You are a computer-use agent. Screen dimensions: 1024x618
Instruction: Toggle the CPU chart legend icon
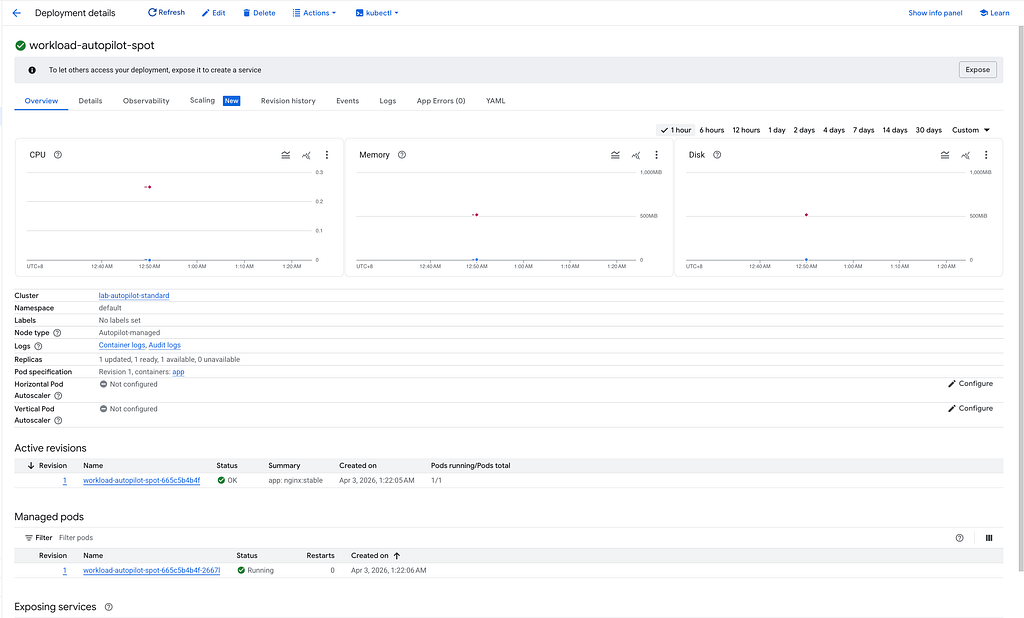[285, 155]
